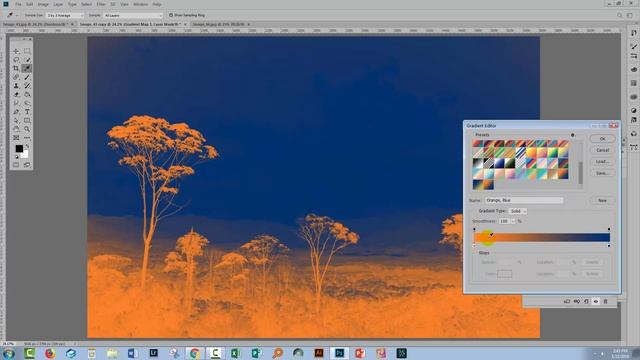Open Firefox from the Windows taskbar
The width and height of the screenshot is (640, 360).
(x=50, y=353)
